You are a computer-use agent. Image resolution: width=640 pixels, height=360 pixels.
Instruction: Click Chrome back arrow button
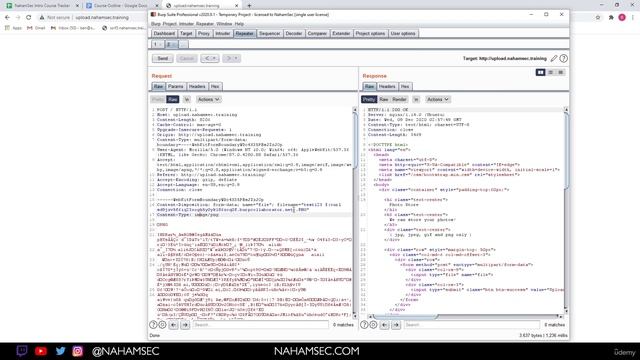(x=7, y=18)
